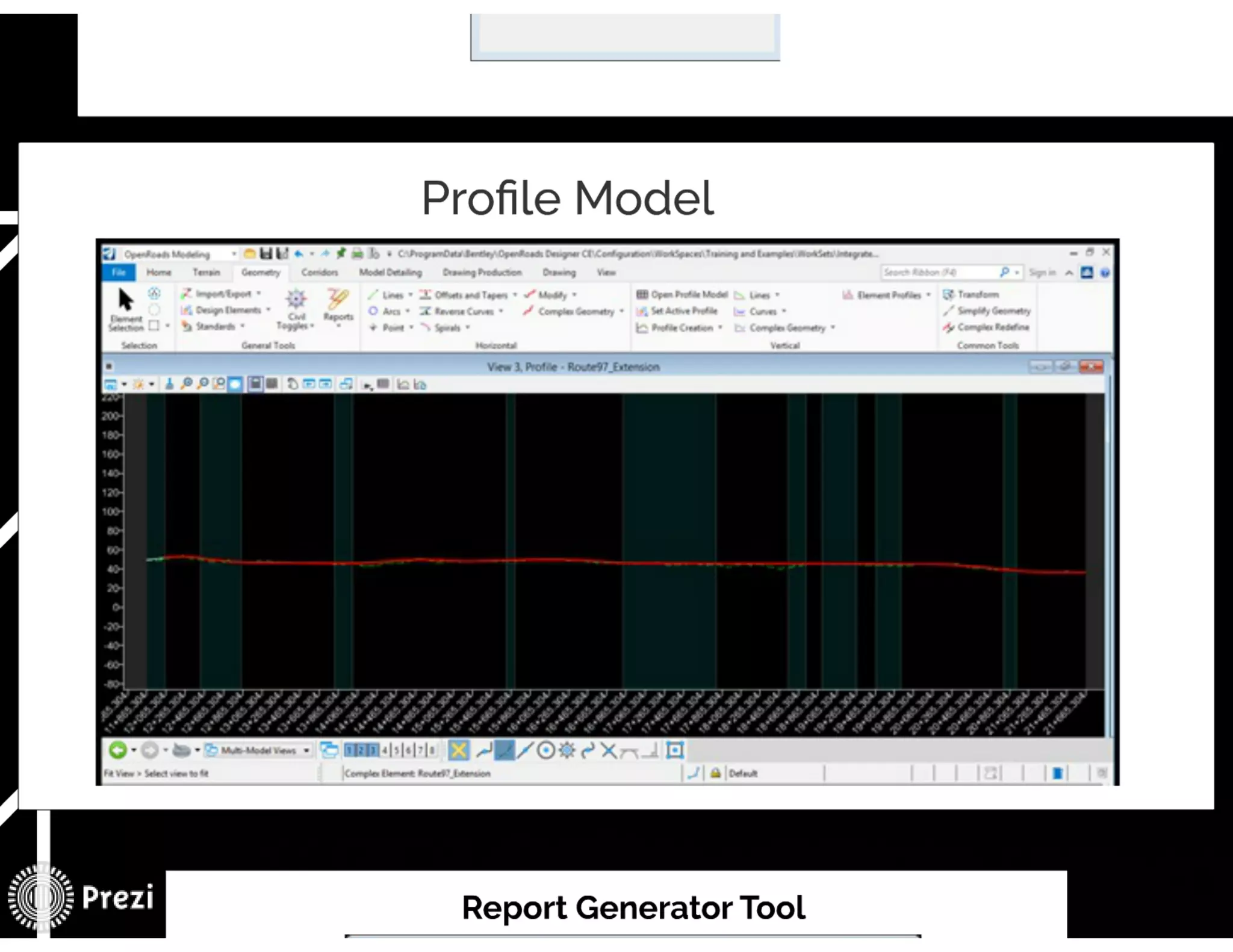The width and height of the screenshot is (1233, 952).
Task: Toggle the AccuSnap yellow X button
Action: (x=458, y=750)
